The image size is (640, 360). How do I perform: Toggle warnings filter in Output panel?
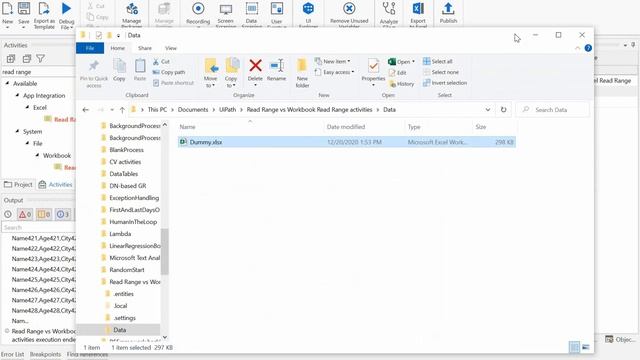pyautogui.click(x=44, y=214)
